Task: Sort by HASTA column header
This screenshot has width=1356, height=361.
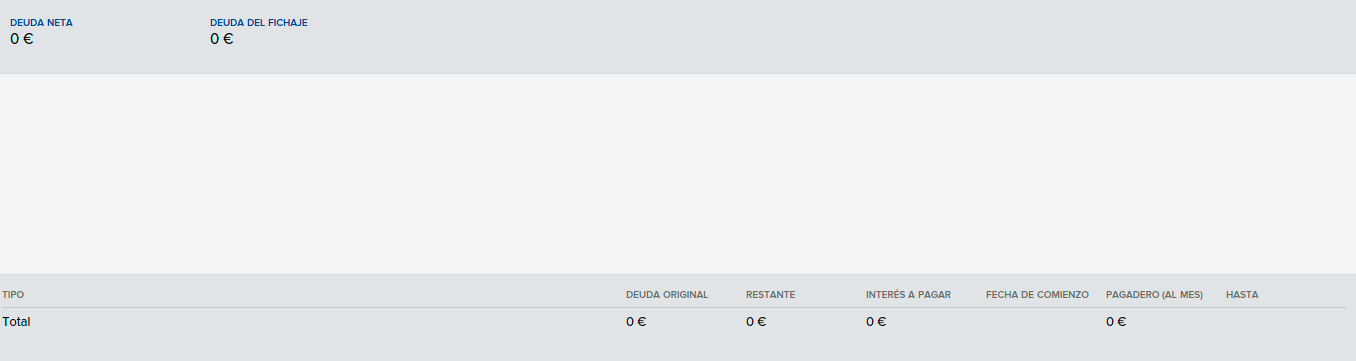Action: coord(1242,295)
